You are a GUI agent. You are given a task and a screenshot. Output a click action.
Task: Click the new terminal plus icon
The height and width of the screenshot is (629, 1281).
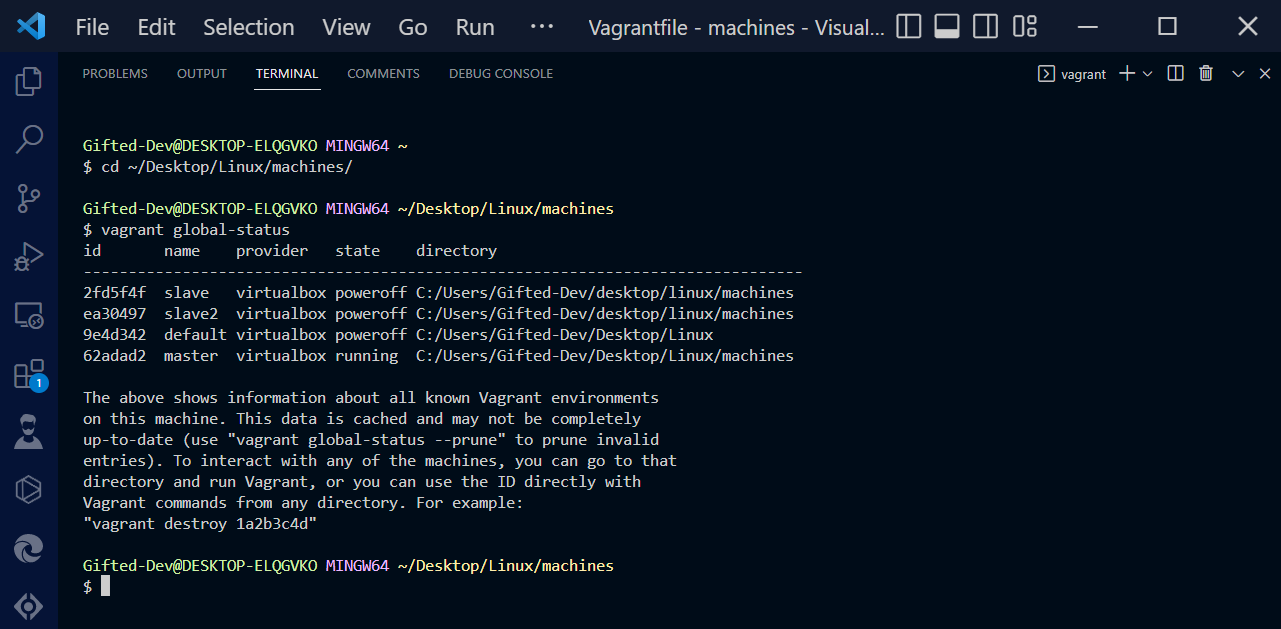click(1127, 73)
